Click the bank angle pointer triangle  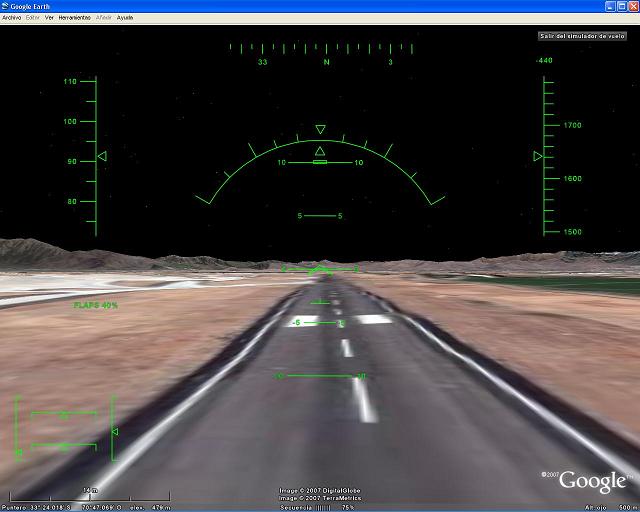[x=320, y=151]
